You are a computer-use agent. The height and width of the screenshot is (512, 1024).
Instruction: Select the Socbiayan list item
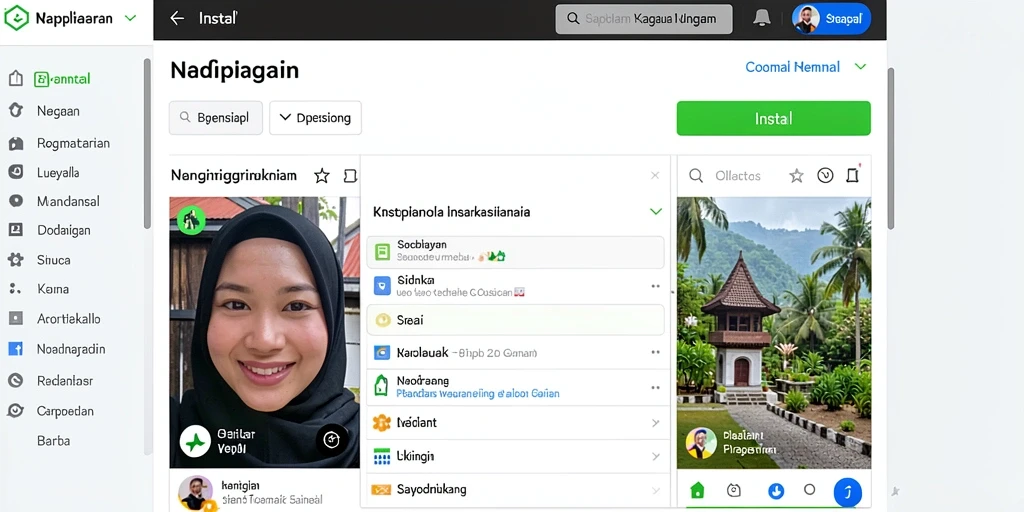click(515, 251)
